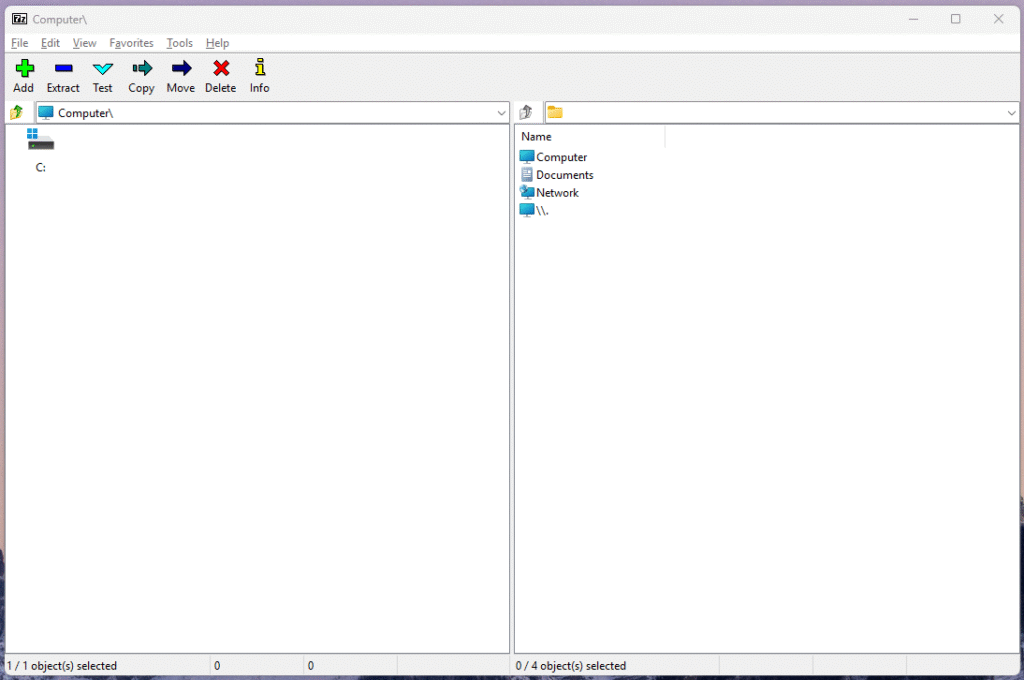This screenshot has width=1024, height=680.
Task: Select the Network entry in the right panel
Action: pyautogui.click(x=556, y=192)
